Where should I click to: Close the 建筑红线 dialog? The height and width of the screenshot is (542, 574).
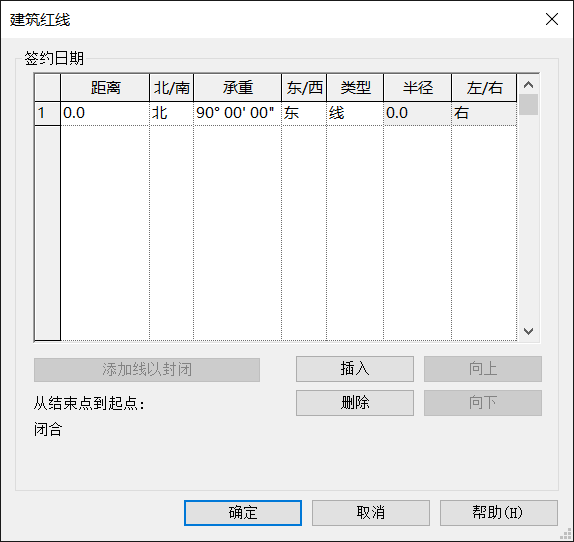tap(552, 19)
